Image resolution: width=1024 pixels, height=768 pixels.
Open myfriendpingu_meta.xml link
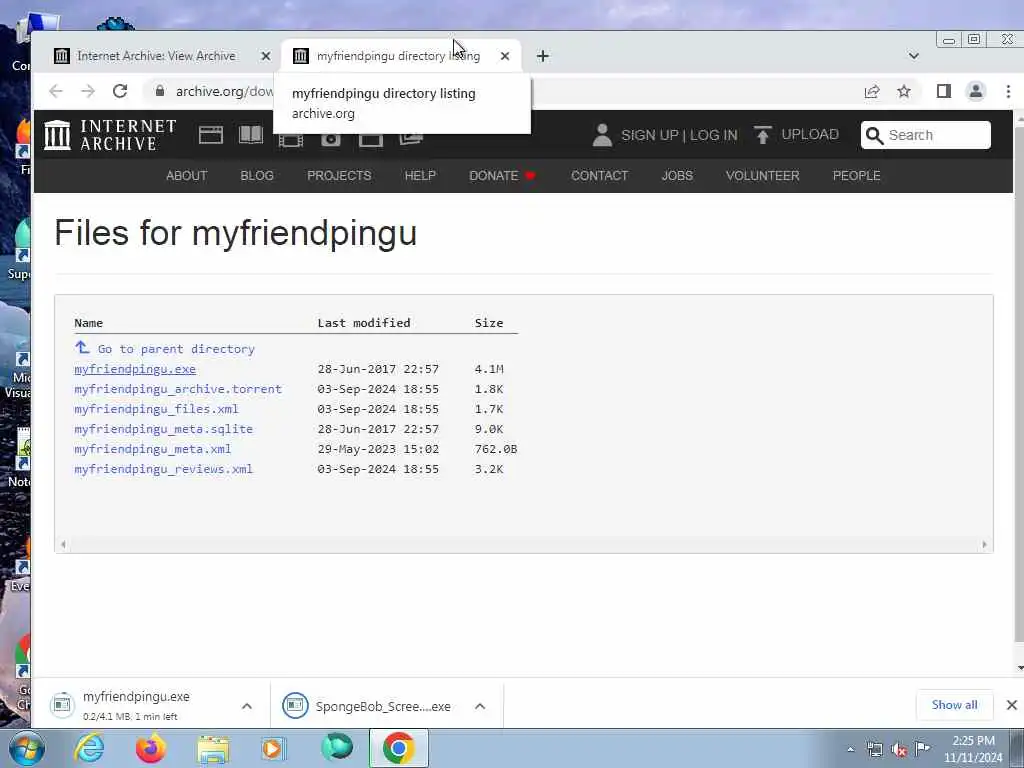click(153, 449)
